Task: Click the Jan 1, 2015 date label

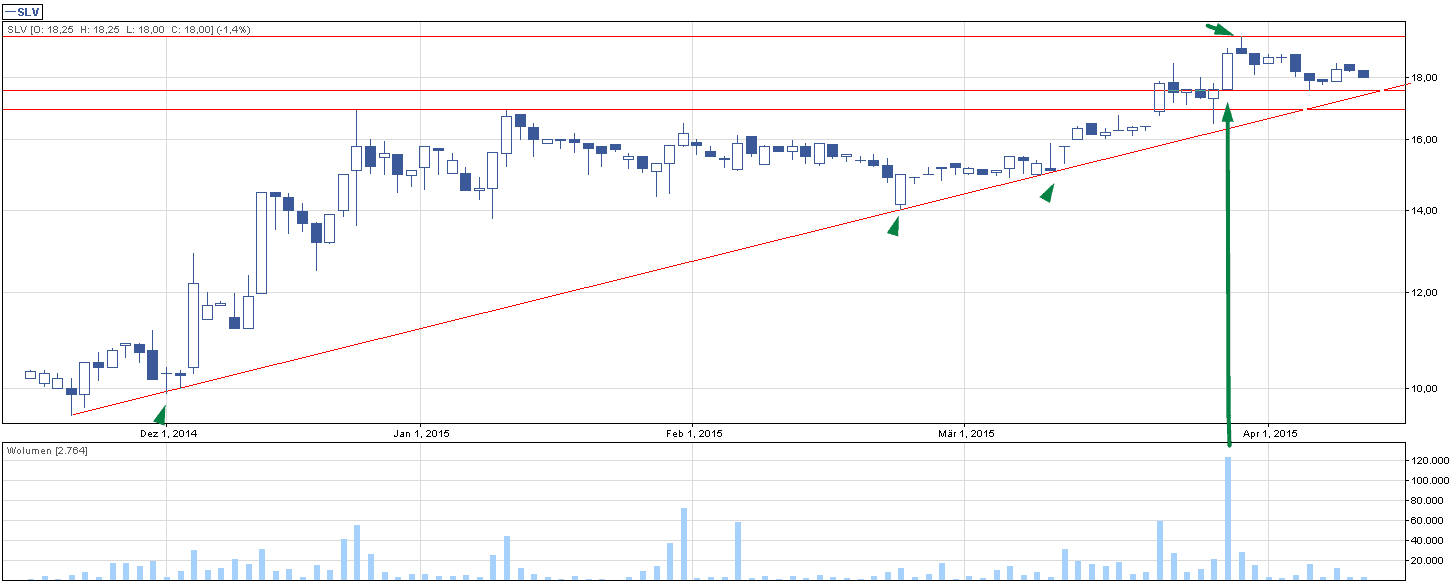Action: click(420, 433)
